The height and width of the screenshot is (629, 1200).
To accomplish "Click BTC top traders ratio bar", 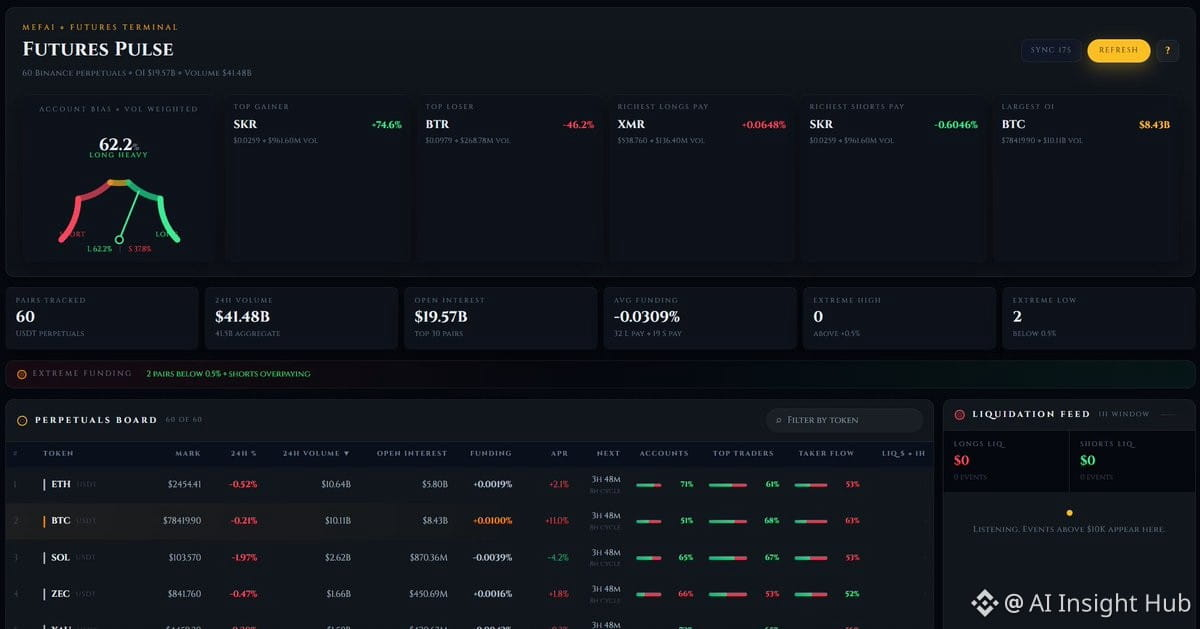I will (729, 521).
